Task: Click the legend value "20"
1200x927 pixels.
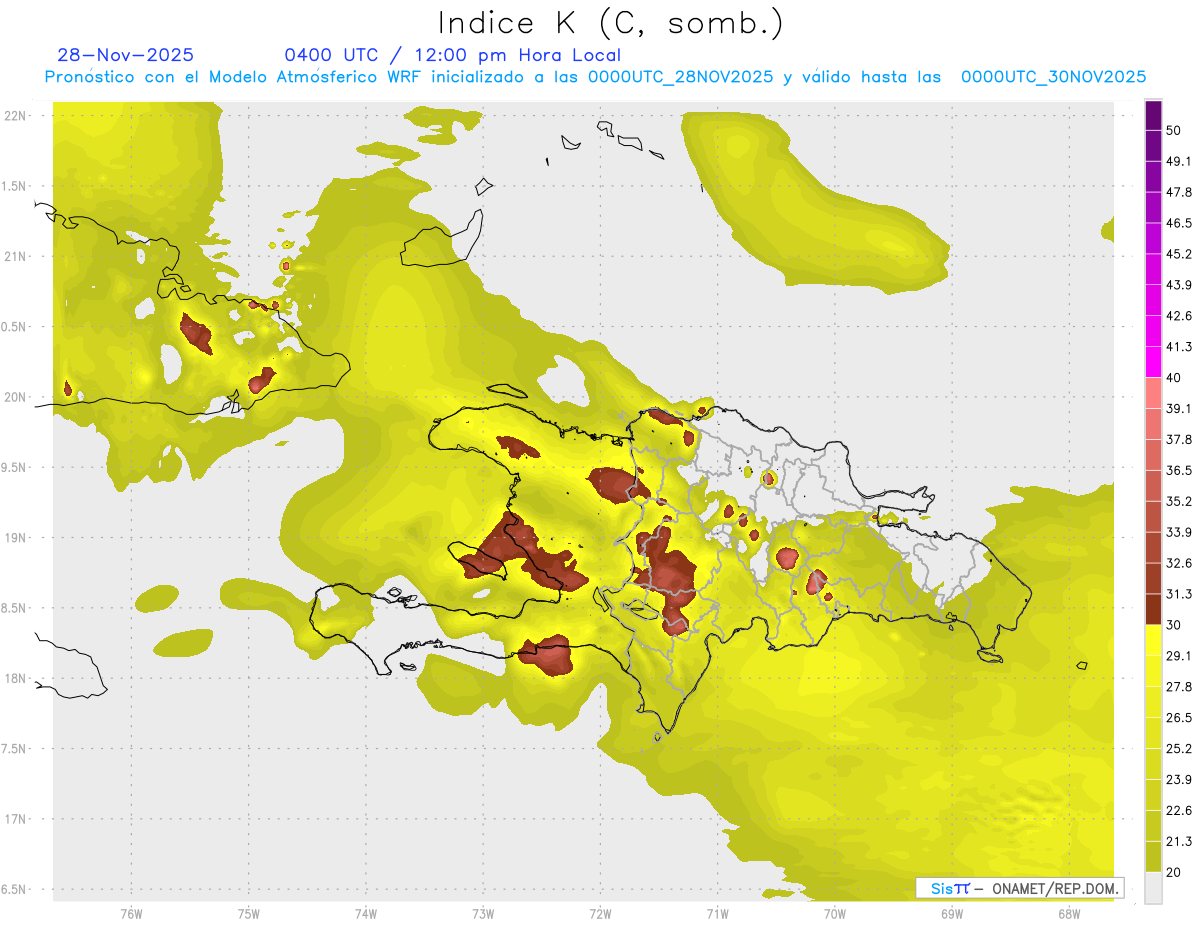Action: [x=1175, y=872]
